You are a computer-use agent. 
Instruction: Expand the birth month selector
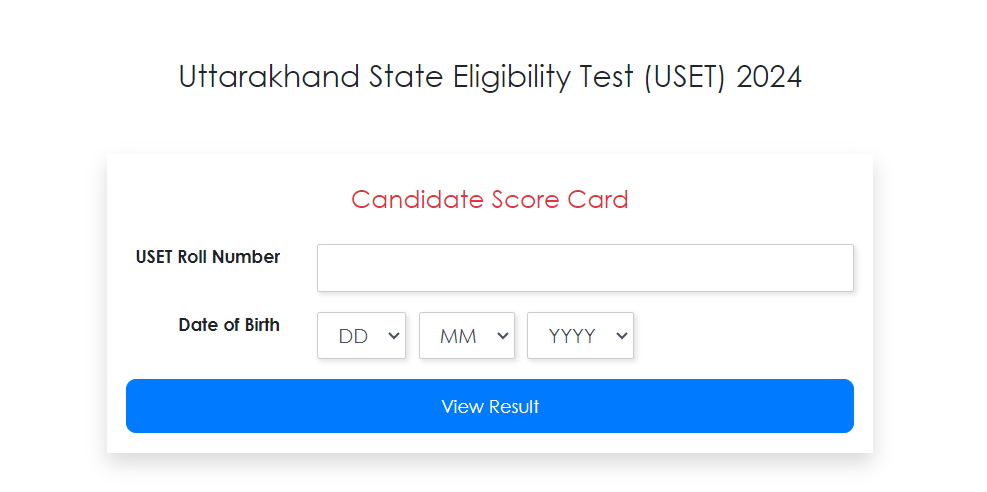466,336
